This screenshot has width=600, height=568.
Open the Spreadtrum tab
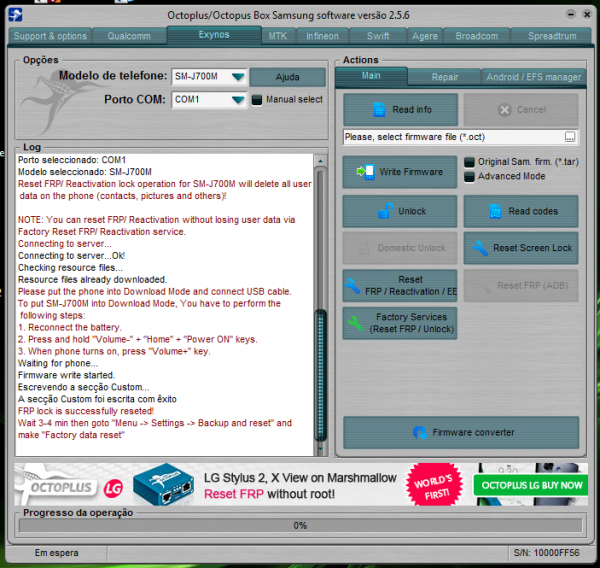click(x=552, y=36)
